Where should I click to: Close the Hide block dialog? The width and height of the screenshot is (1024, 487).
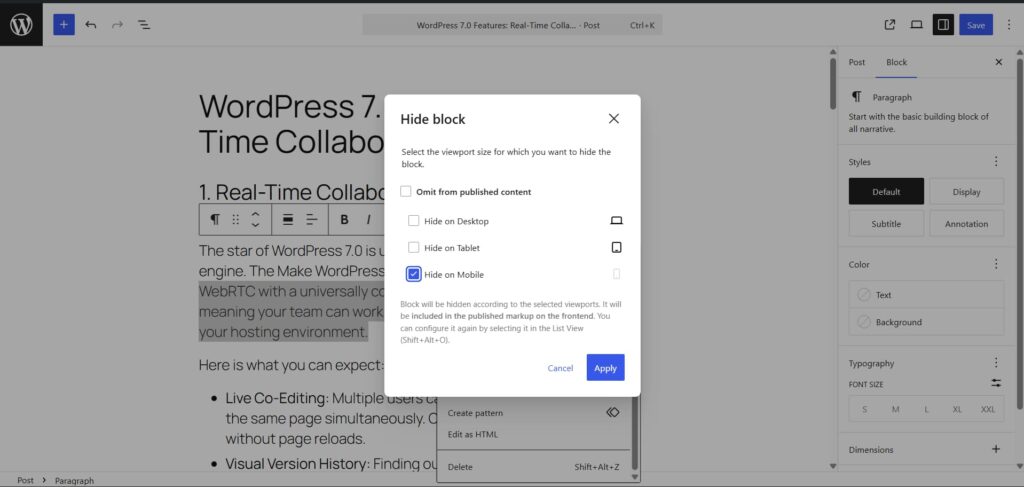pos(613,118)
